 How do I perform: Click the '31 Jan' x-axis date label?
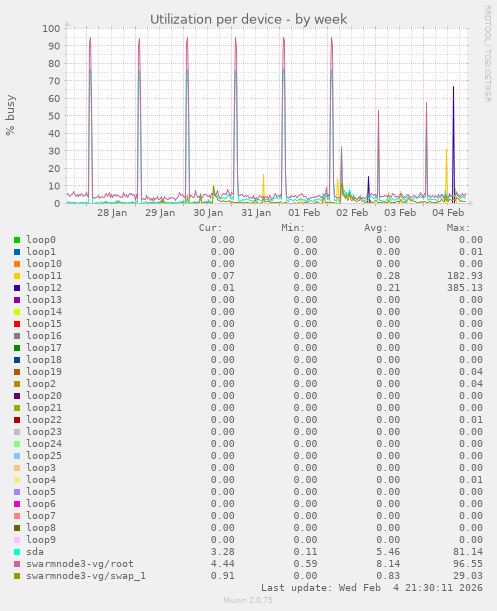[x=256, y=213]
